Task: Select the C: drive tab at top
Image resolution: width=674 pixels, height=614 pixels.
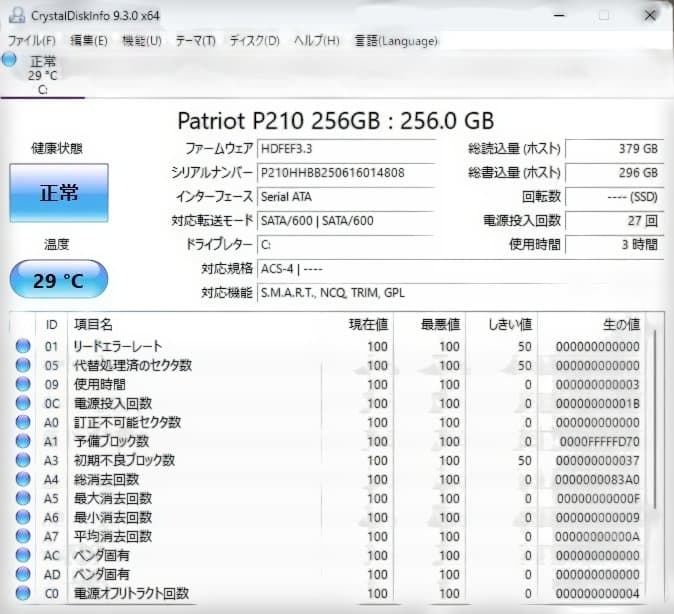Action: 42,75
